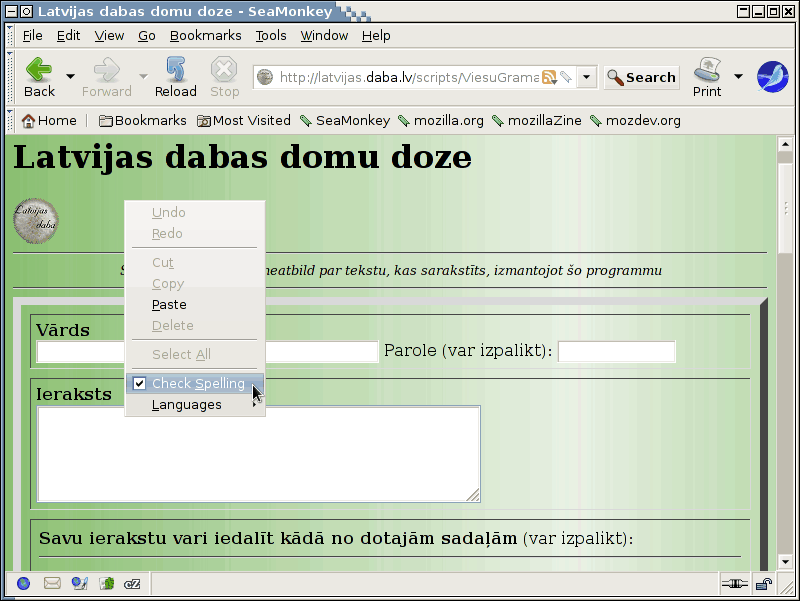The width and height of the screenshot is (800, 601).
Task: Open the SeaMonkey bookmark link
Action: [x=345, y=121]
